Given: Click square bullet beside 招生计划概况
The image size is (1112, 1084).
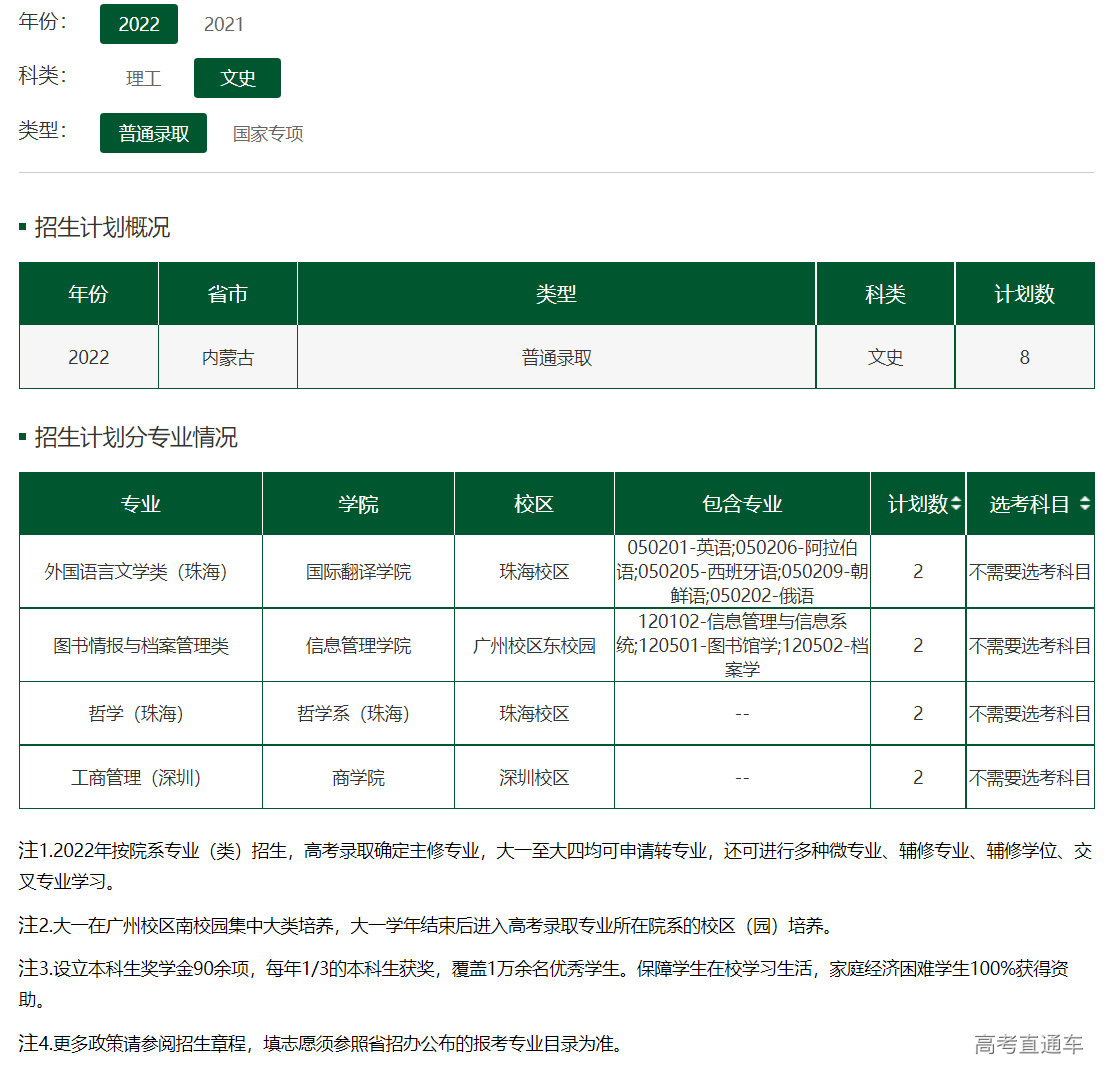Looking at the screenshot, I should click(x=20, y=227).
